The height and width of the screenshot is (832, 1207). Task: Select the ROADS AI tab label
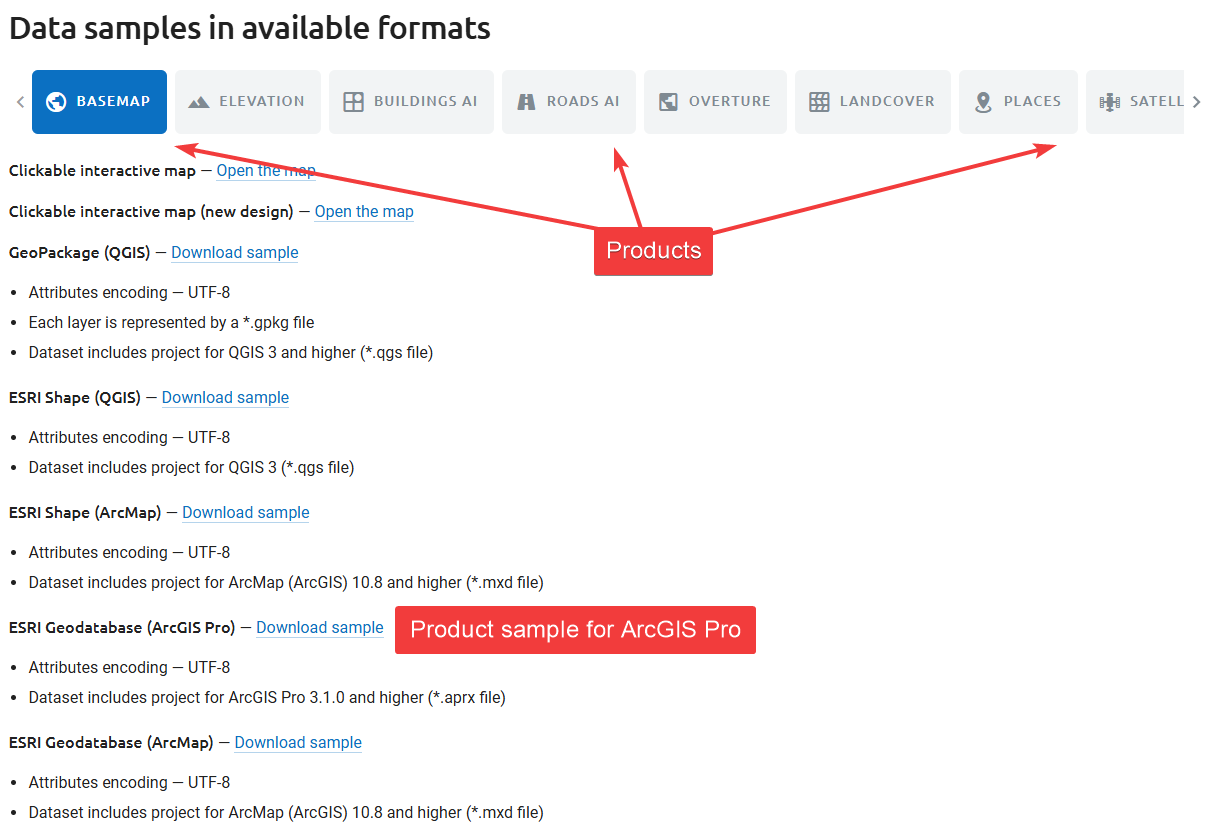(x=583, y=102)
